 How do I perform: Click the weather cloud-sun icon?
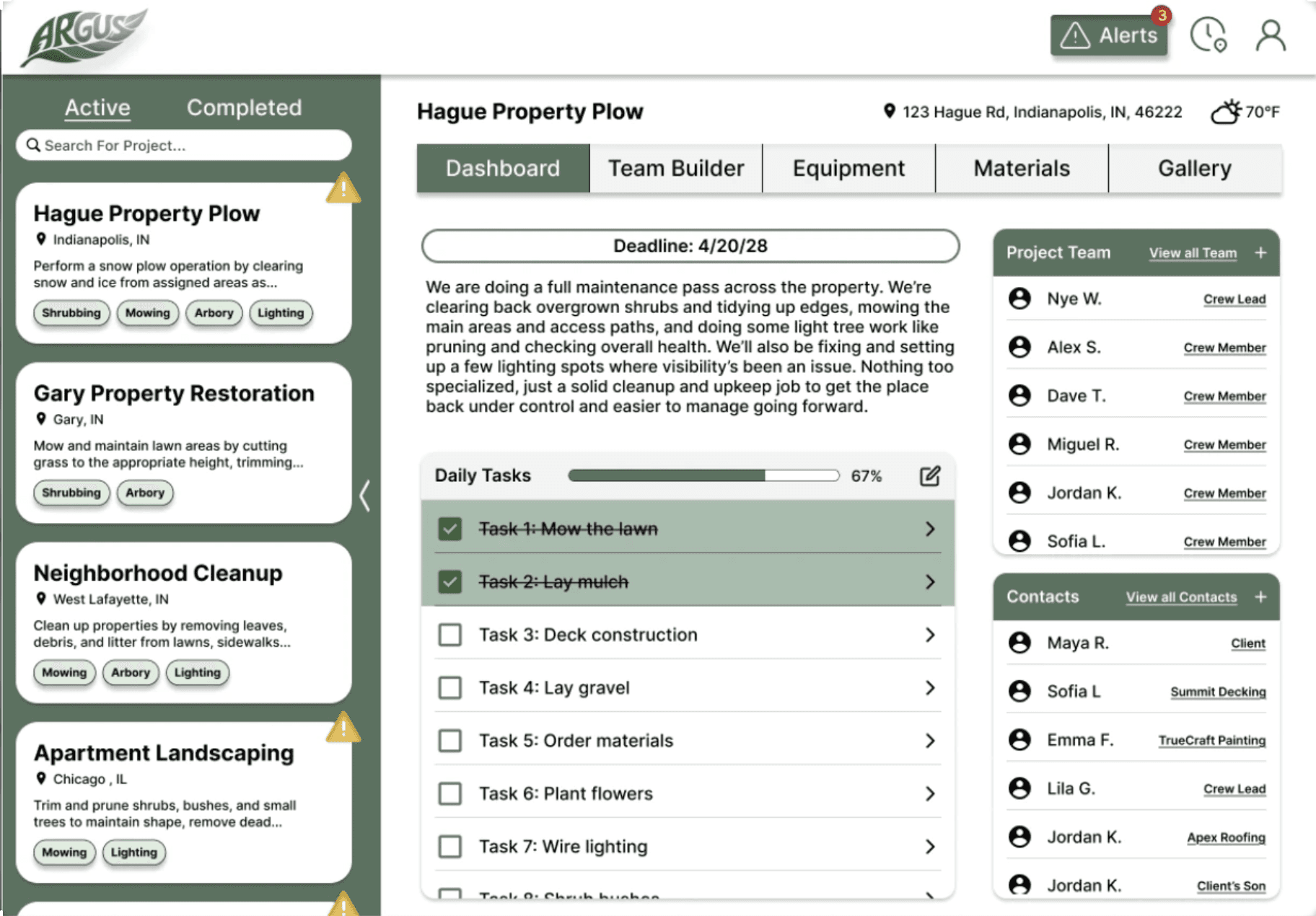1226,112
